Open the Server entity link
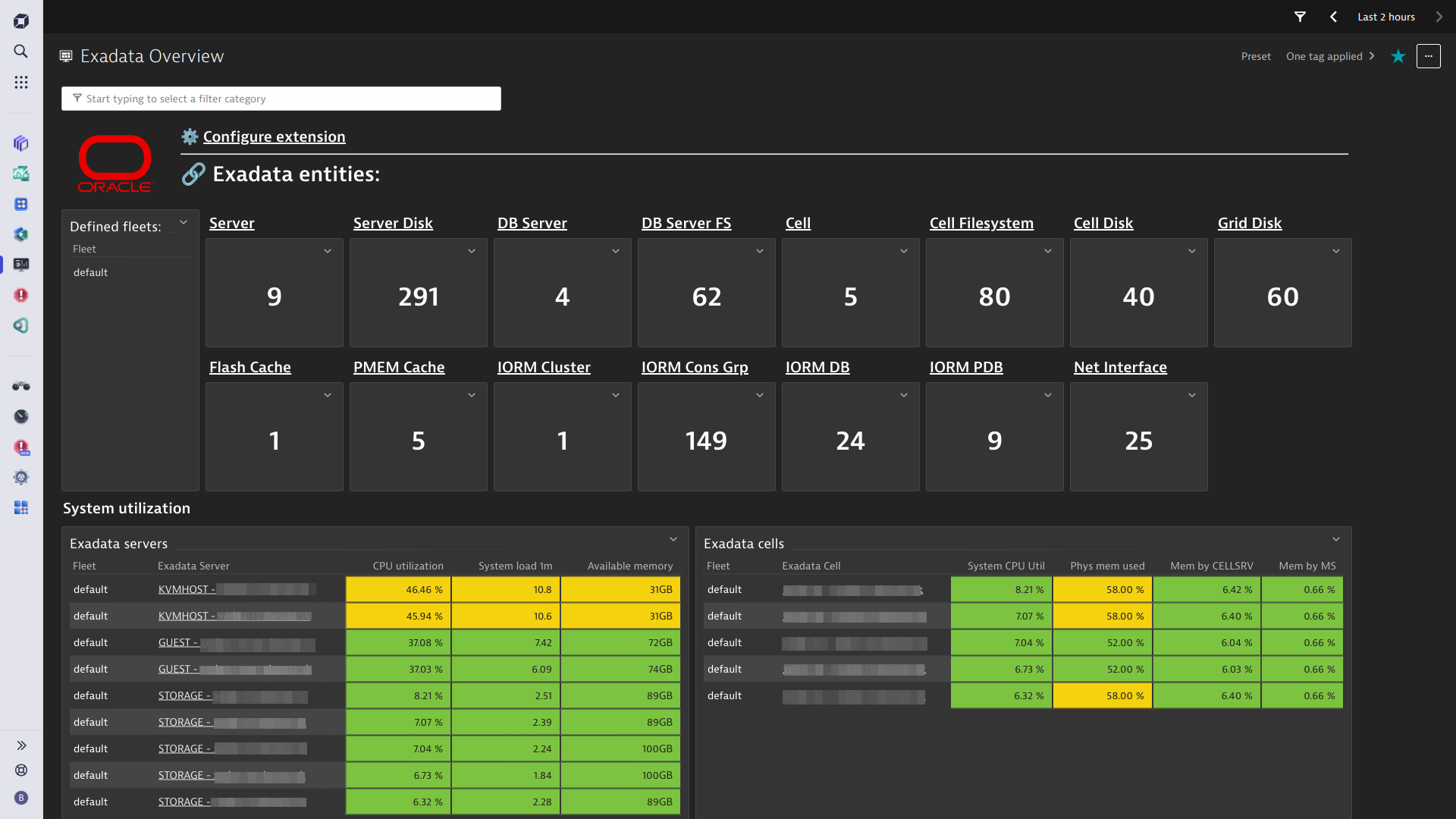The width and height of the screenshot is (1456, 819). click(232, 223)
